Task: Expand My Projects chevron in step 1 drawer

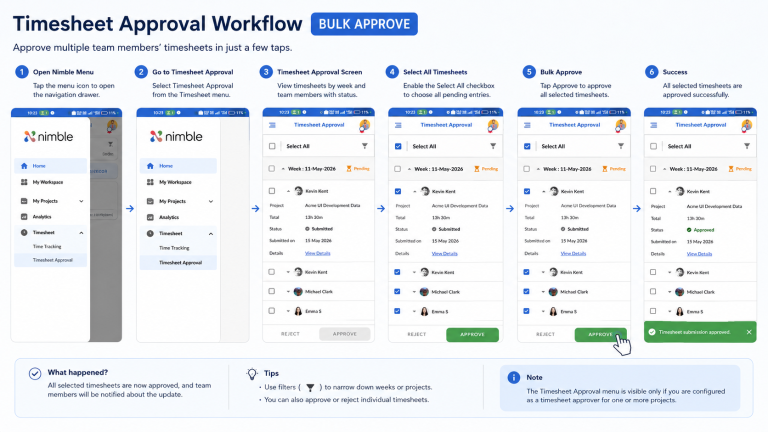Action: click(x=81, y=201)
